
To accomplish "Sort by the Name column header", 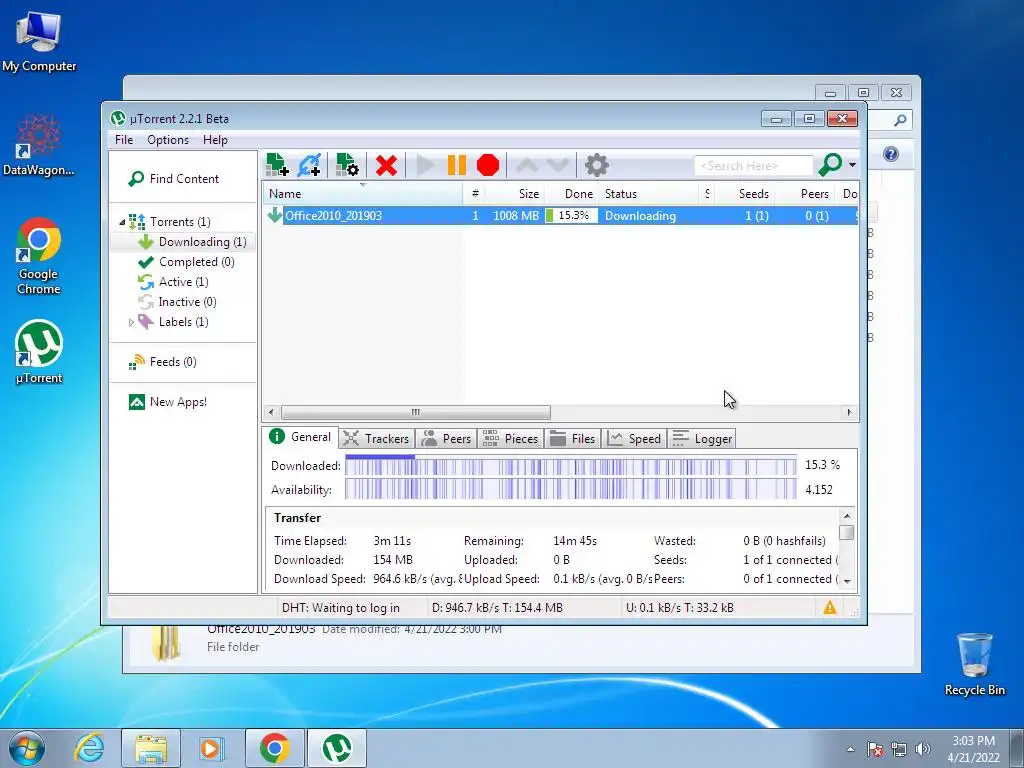I will 362,194.
